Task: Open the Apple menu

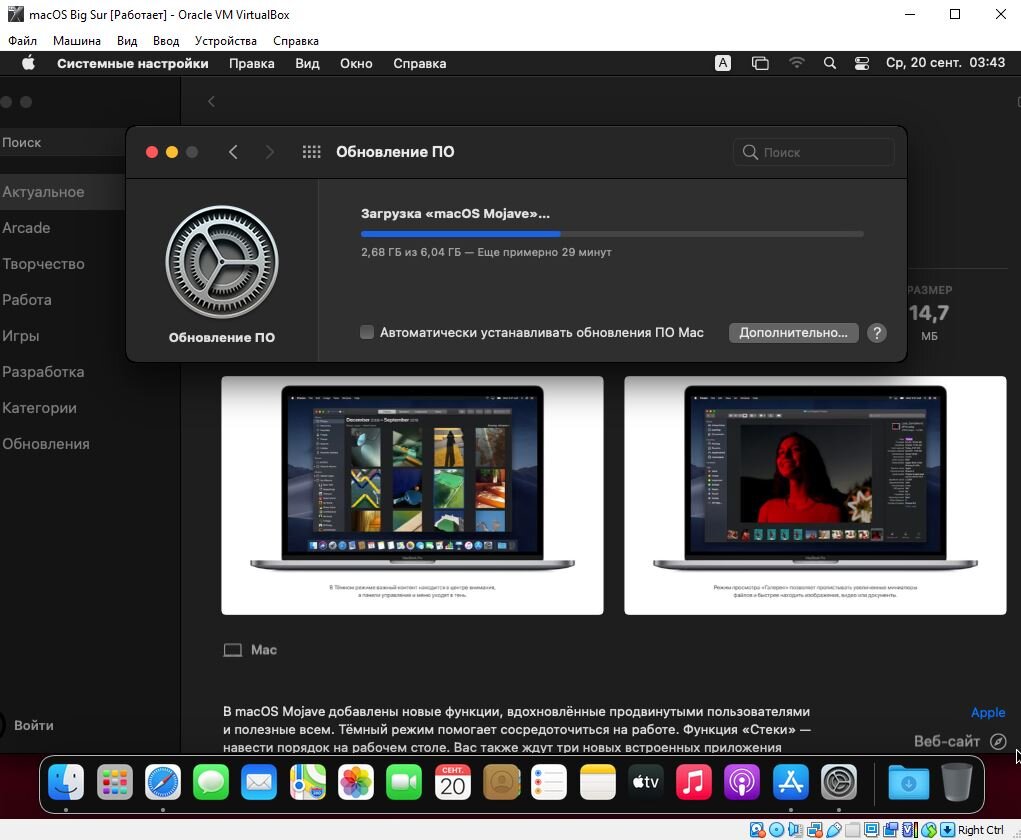Action: coord(28,63)
